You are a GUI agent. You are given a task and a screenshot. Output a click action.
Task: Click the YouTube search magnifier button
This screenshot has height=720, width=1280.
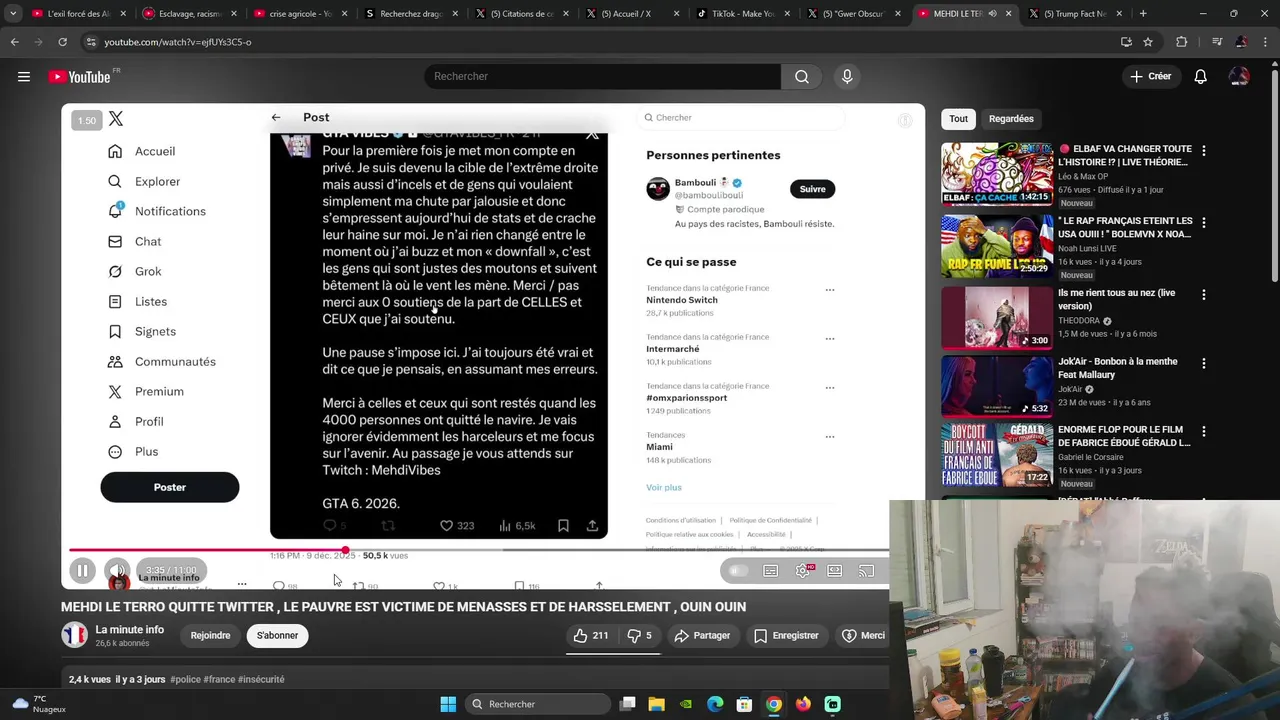tap(802, 76)
